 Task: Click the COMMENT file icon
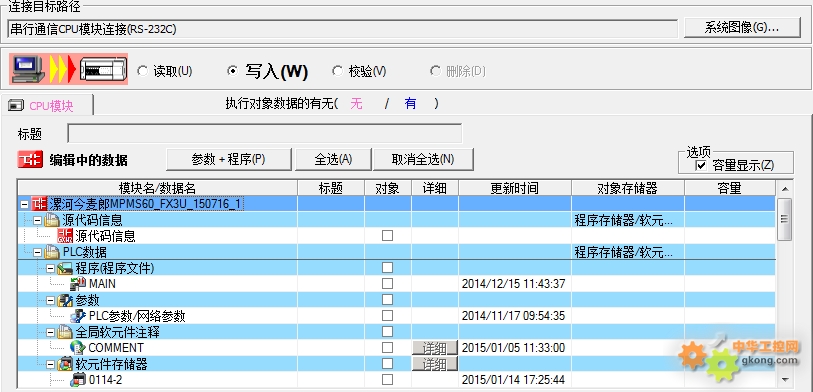click(78, 347)
